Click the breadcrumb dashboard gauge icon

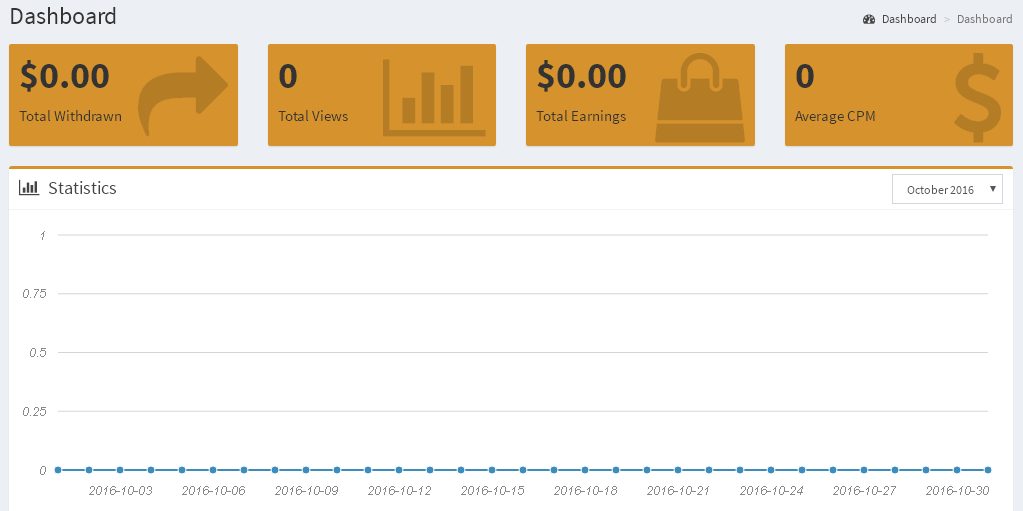(869, 19)
